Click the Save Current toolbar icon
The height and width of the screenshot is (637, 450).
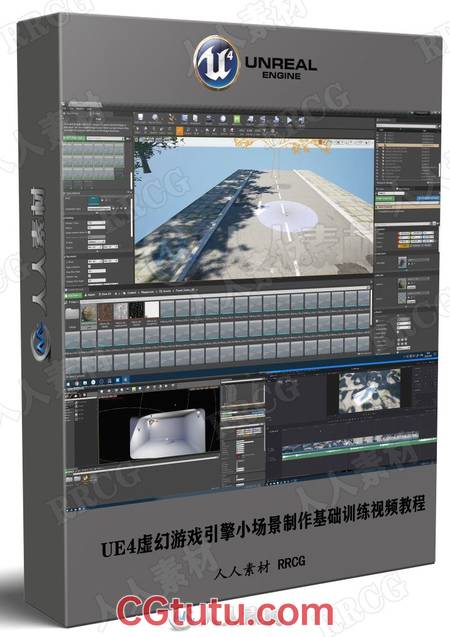coord(141,118)
